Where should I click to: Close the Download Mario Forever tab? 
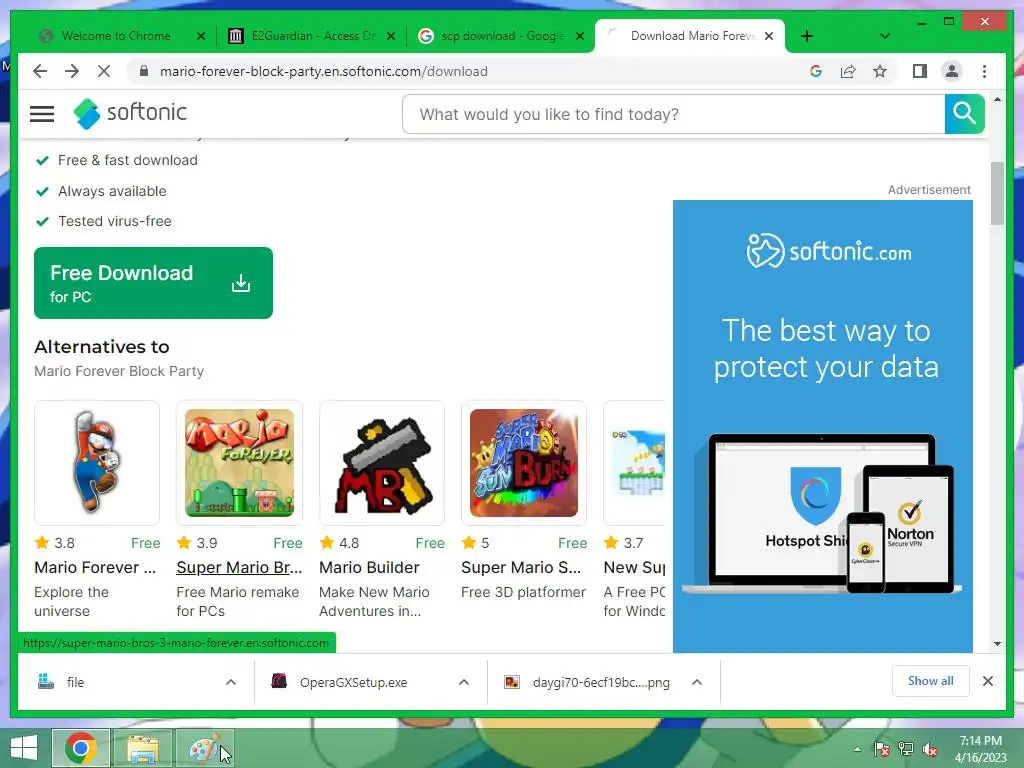769,36
